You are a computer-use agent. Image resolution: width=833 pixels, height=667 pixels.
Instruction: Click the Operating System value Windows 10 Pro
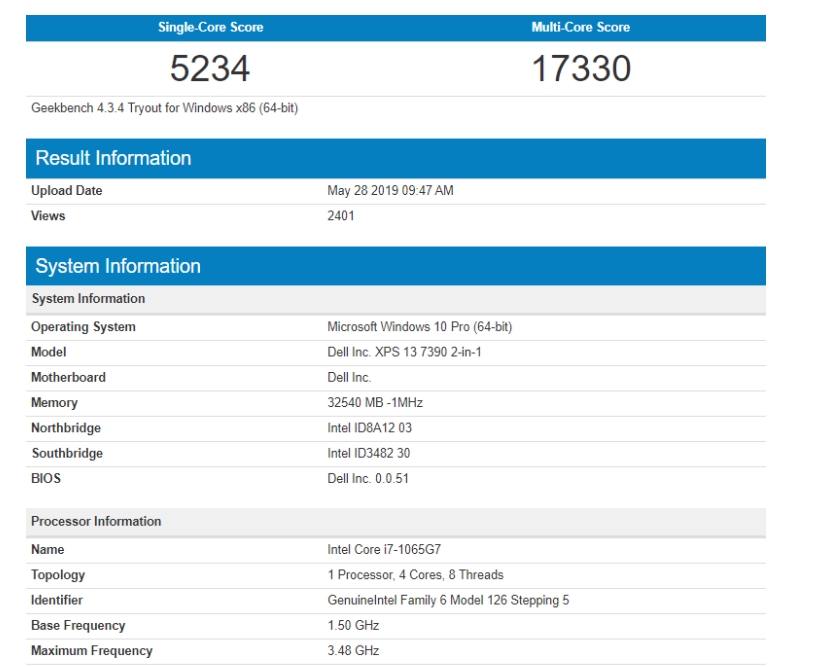pyautogui.click(x=419, y=327)
